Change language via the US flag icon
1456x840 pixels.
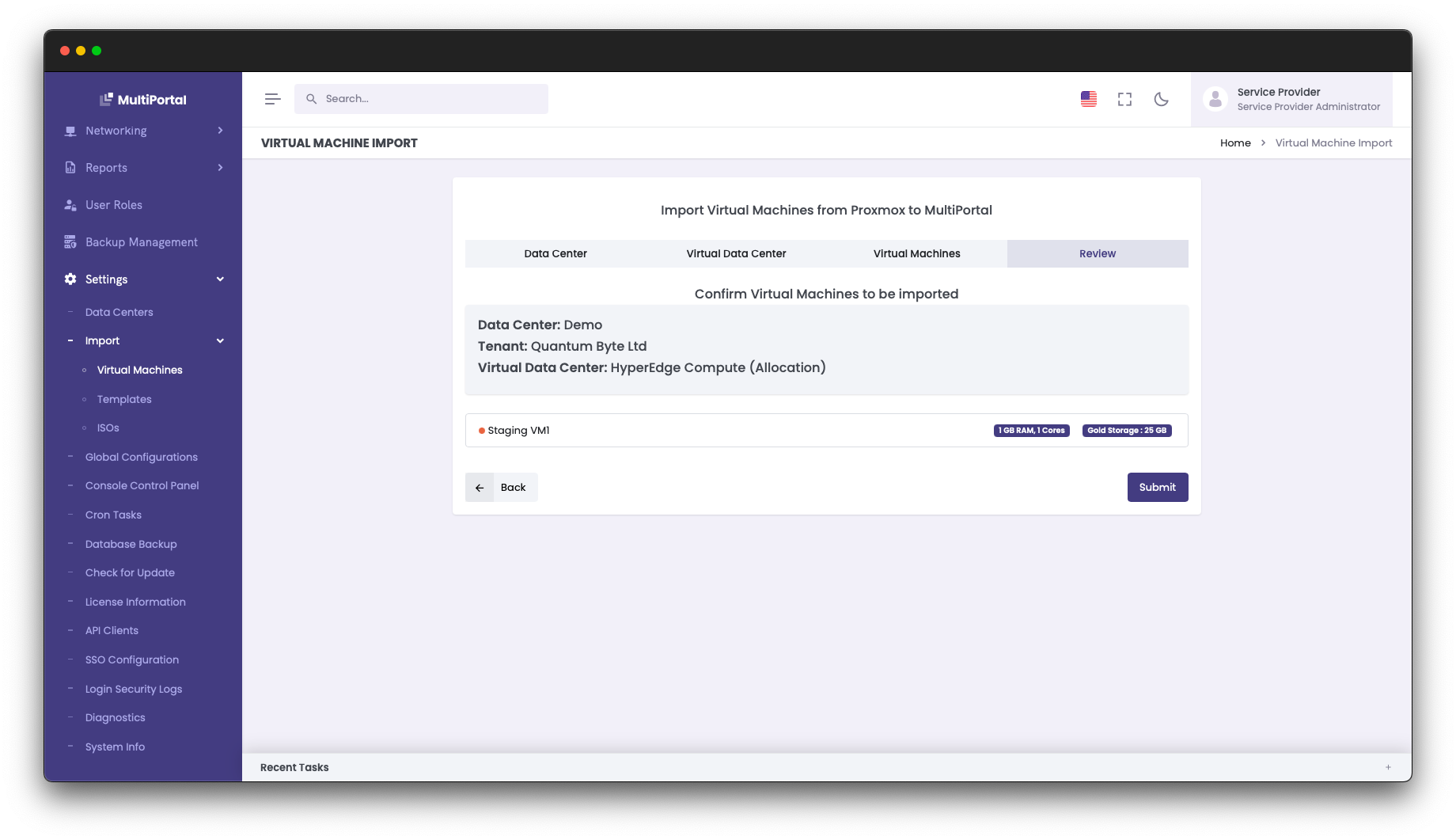click(x=1088, y=99)
